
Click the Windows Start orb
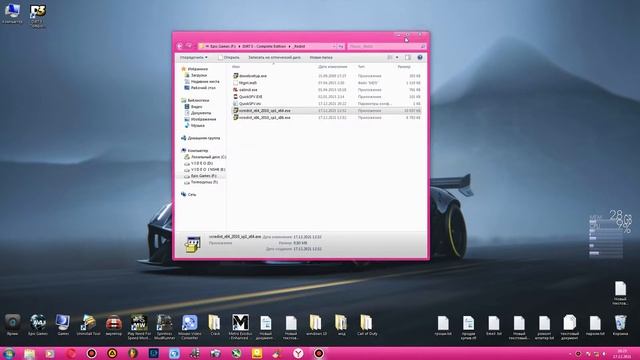[9, 353]
